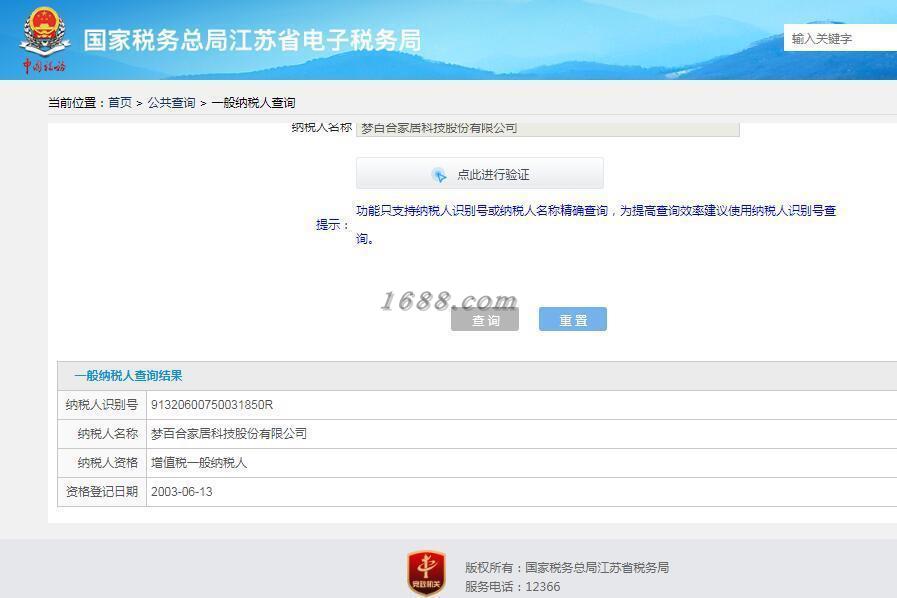This screenshot has width=897, height=598.
Task: Click the 纳税人识别号 row label
Action: click(102, 405)
